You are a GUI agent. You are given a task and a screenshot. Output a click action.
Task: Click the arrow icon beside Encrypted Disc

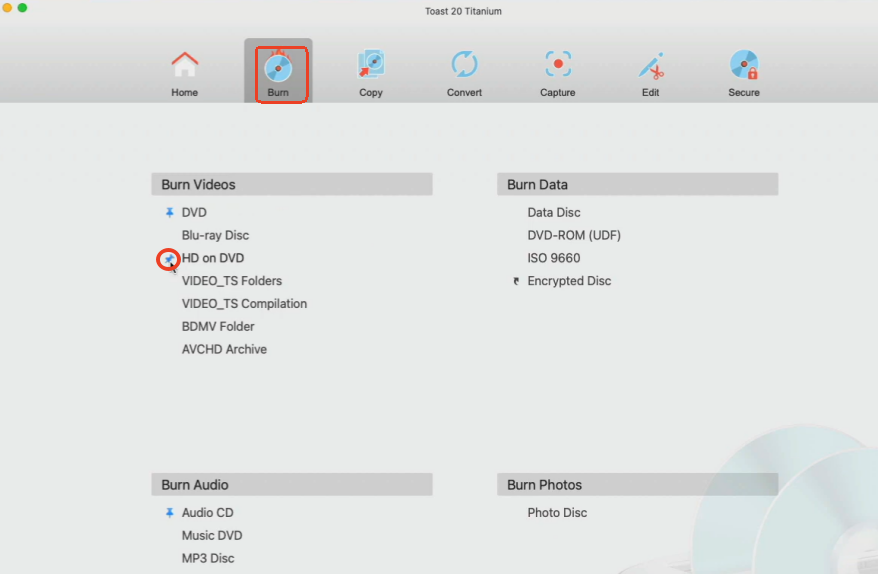(x=516, y=282)
